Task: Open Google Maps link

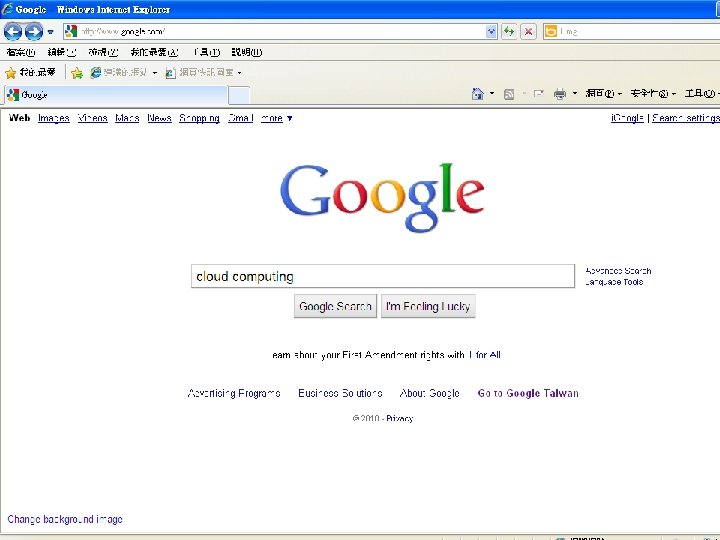Action: coord(127,118)
